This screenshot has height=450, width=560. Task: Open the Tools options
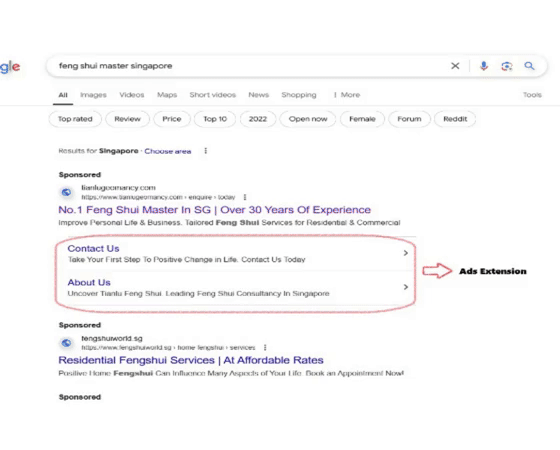click(532, 95)
